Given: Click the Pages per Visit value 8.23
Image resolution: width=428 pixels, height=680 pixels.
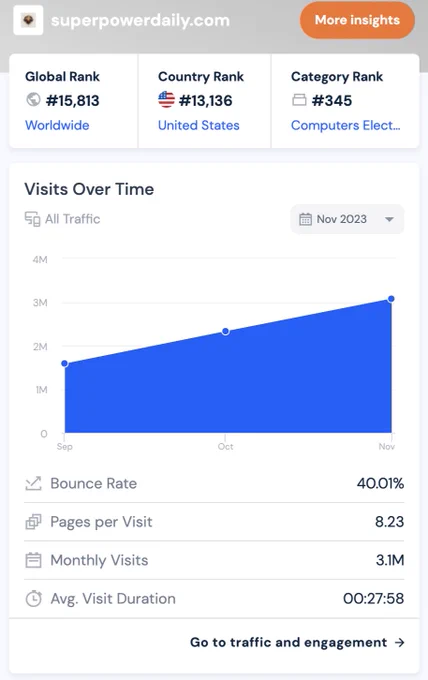Looking at the screenshot, I should pos(389,522).
